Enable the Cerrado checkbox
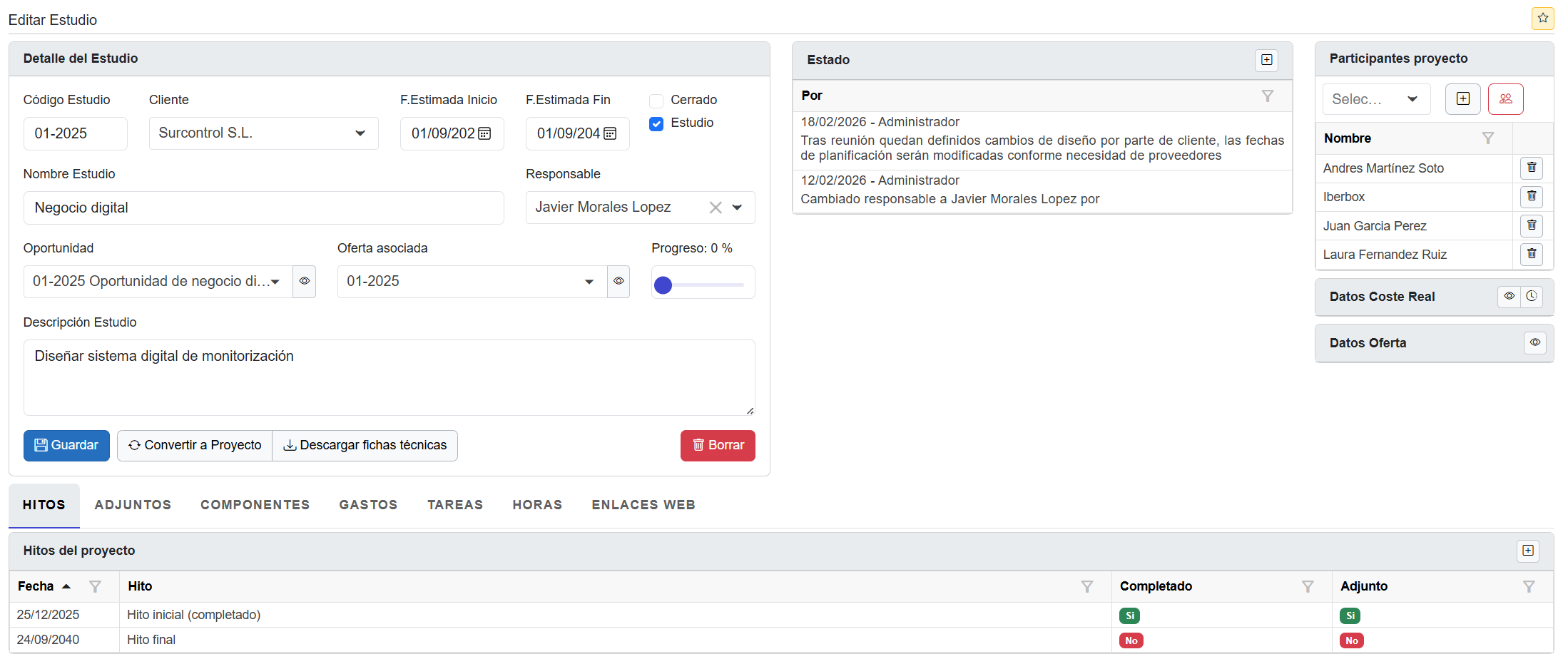This screenshot has width=1568, height=669. pos(656,101)
